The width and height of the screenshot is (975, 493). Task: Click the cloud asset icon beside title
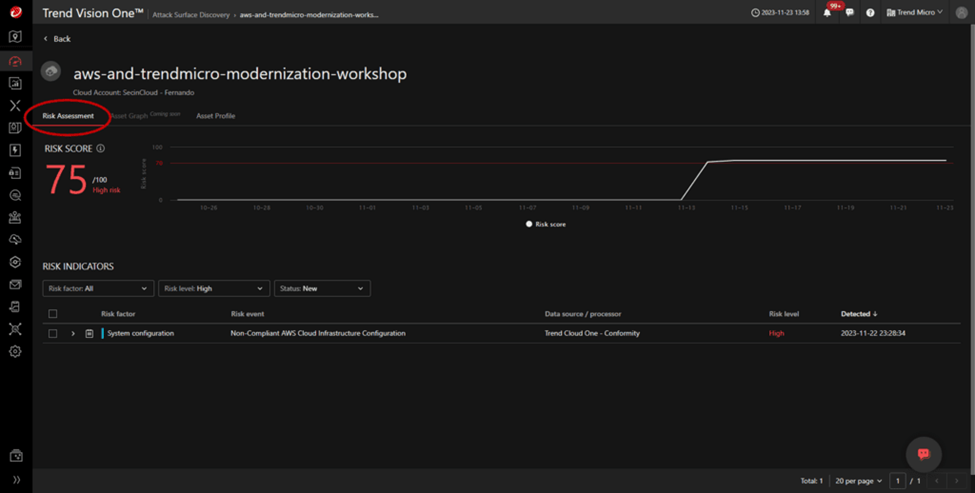click(51, 71)
